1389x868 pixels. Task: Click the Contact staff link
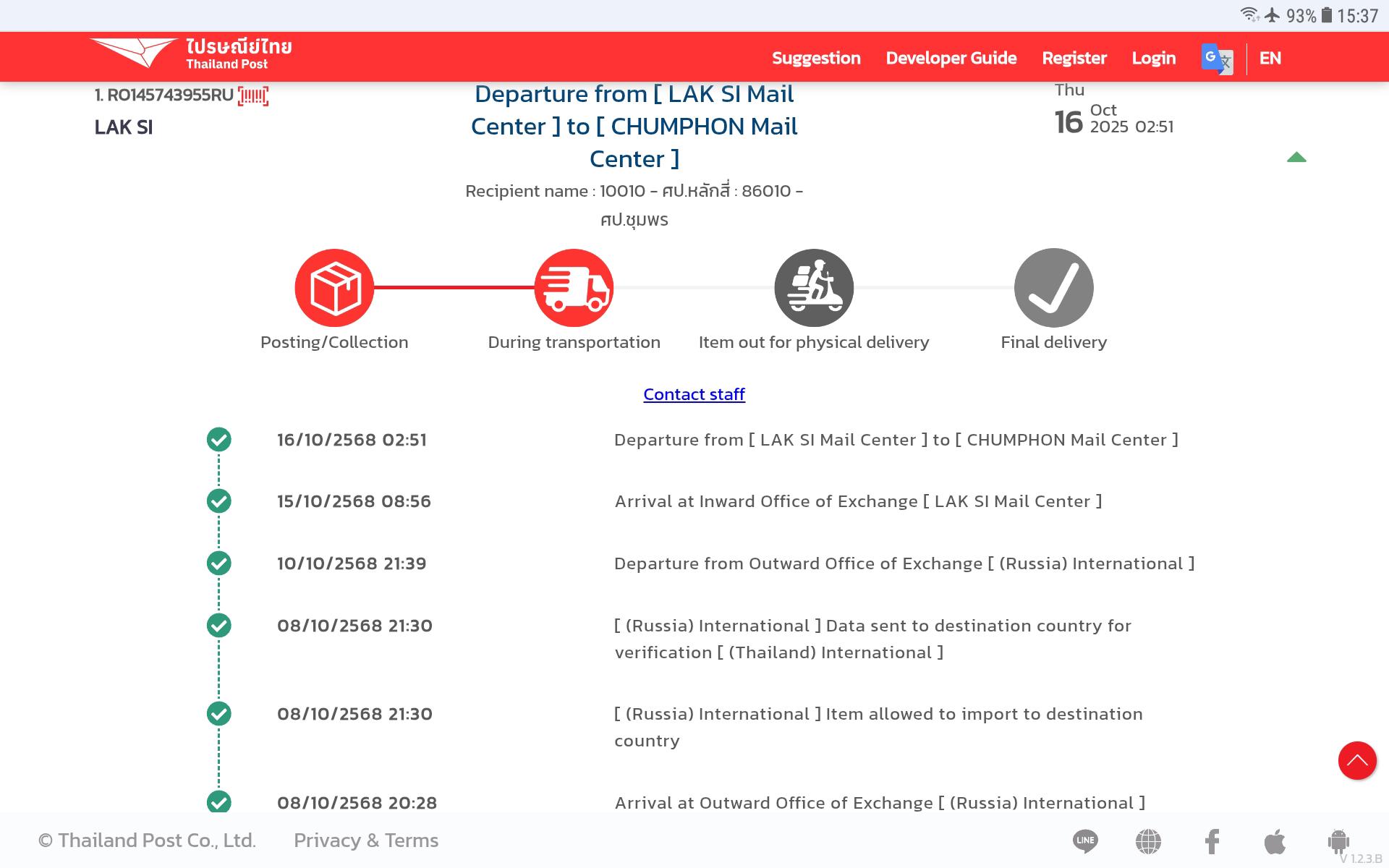pos(694,394)
